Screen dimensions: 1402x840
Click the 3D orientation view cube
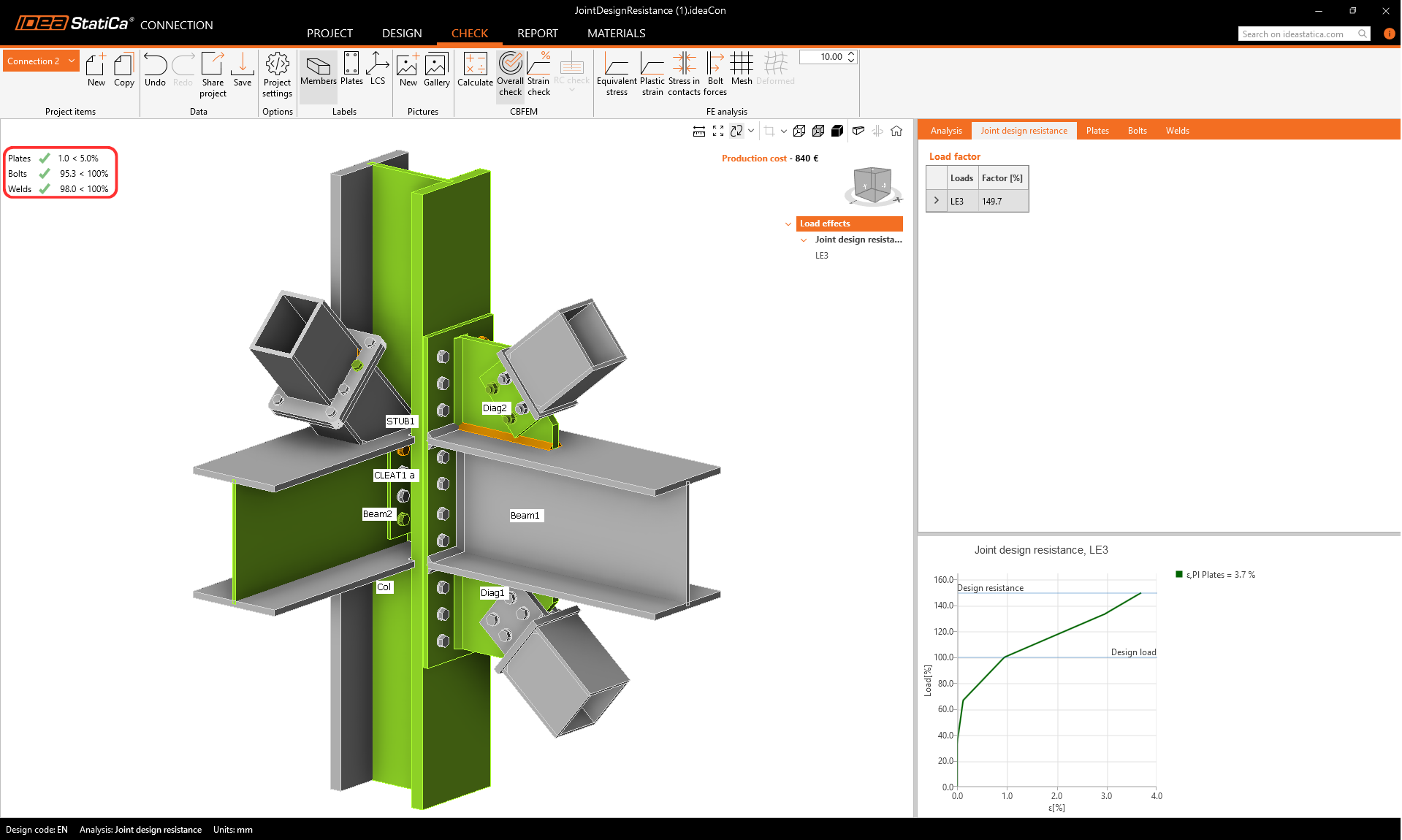[x=873, y=185]
